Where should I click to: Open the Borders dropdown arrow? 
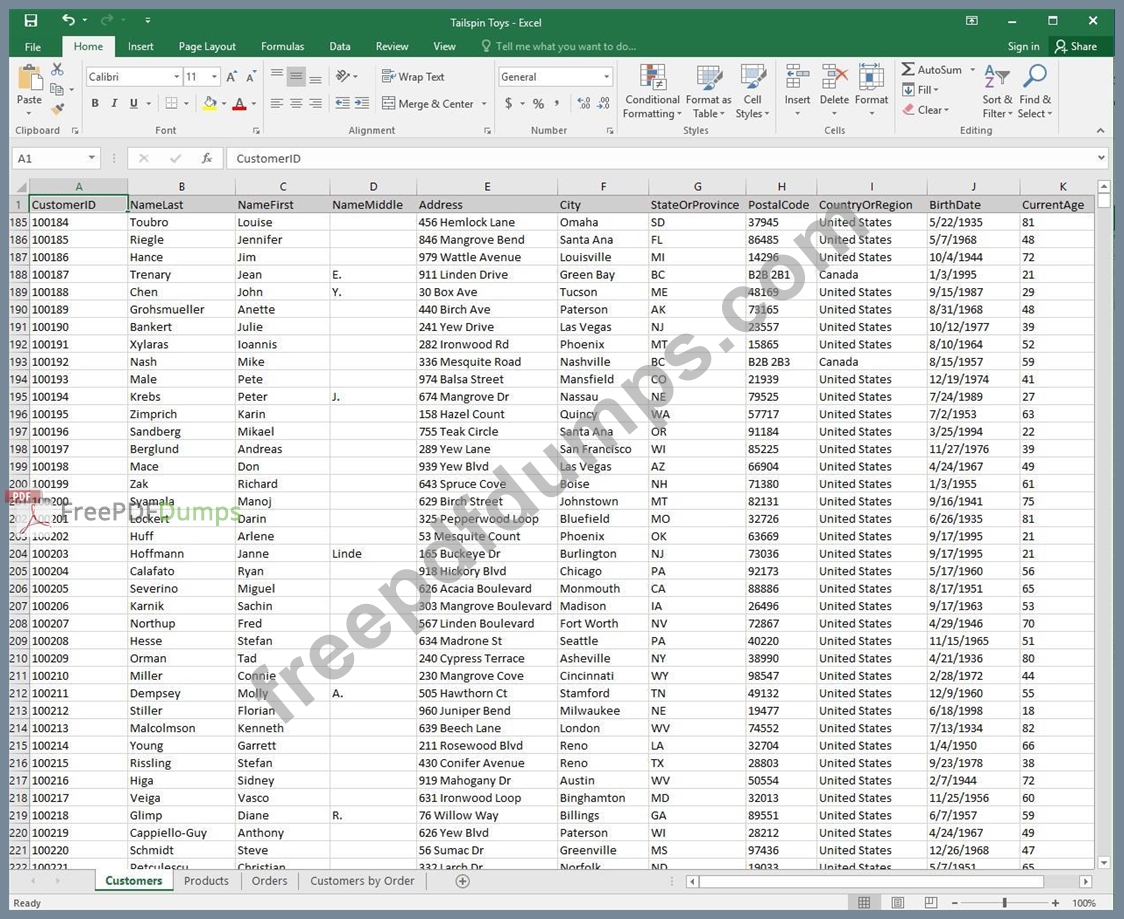(186, 104)
